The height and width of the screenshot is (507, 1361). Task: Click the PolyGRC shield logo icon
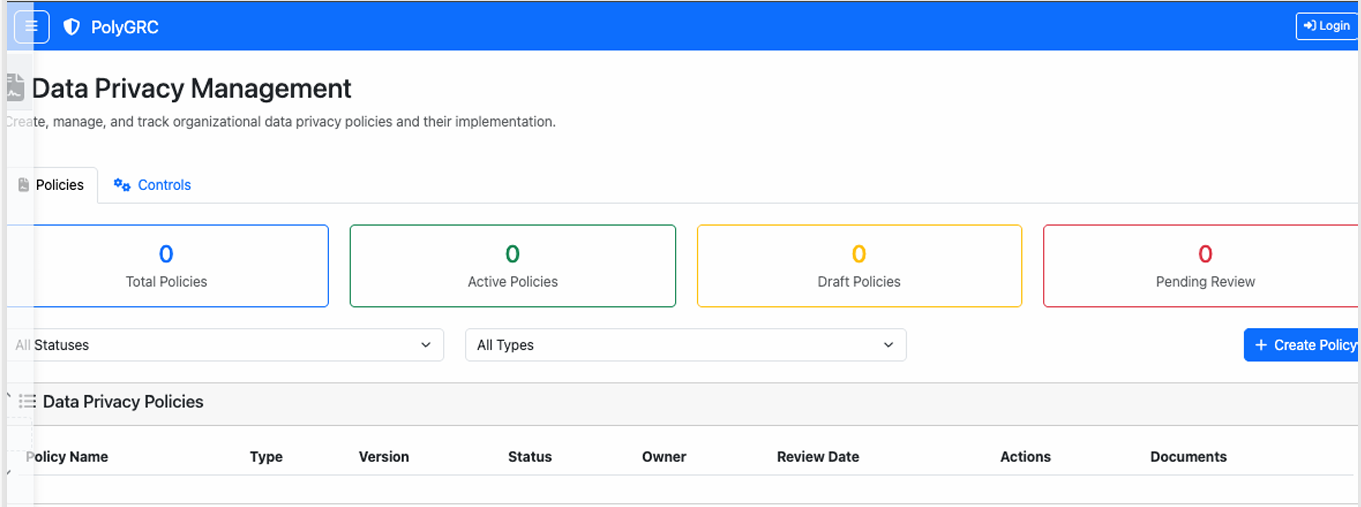[x=71, y=27]
